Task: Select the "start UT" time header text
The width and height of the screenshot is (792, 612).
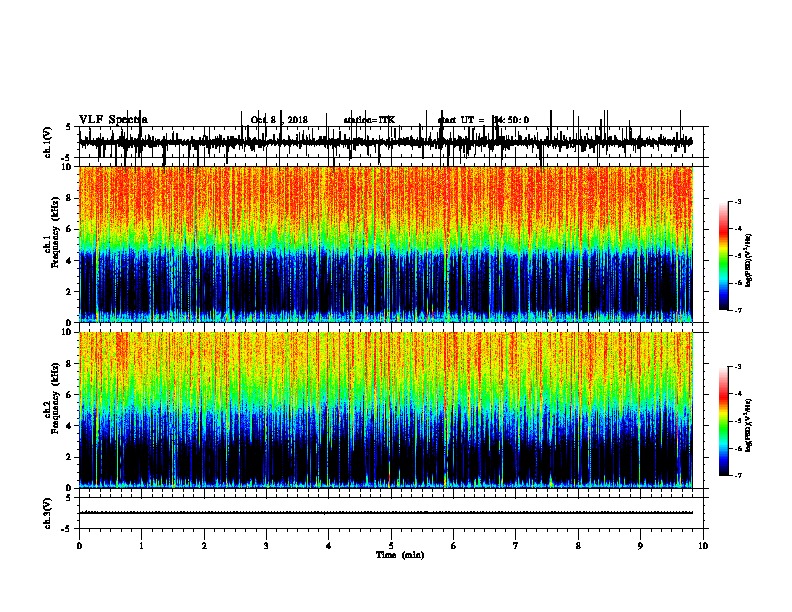Action: (x=483, y=120)
